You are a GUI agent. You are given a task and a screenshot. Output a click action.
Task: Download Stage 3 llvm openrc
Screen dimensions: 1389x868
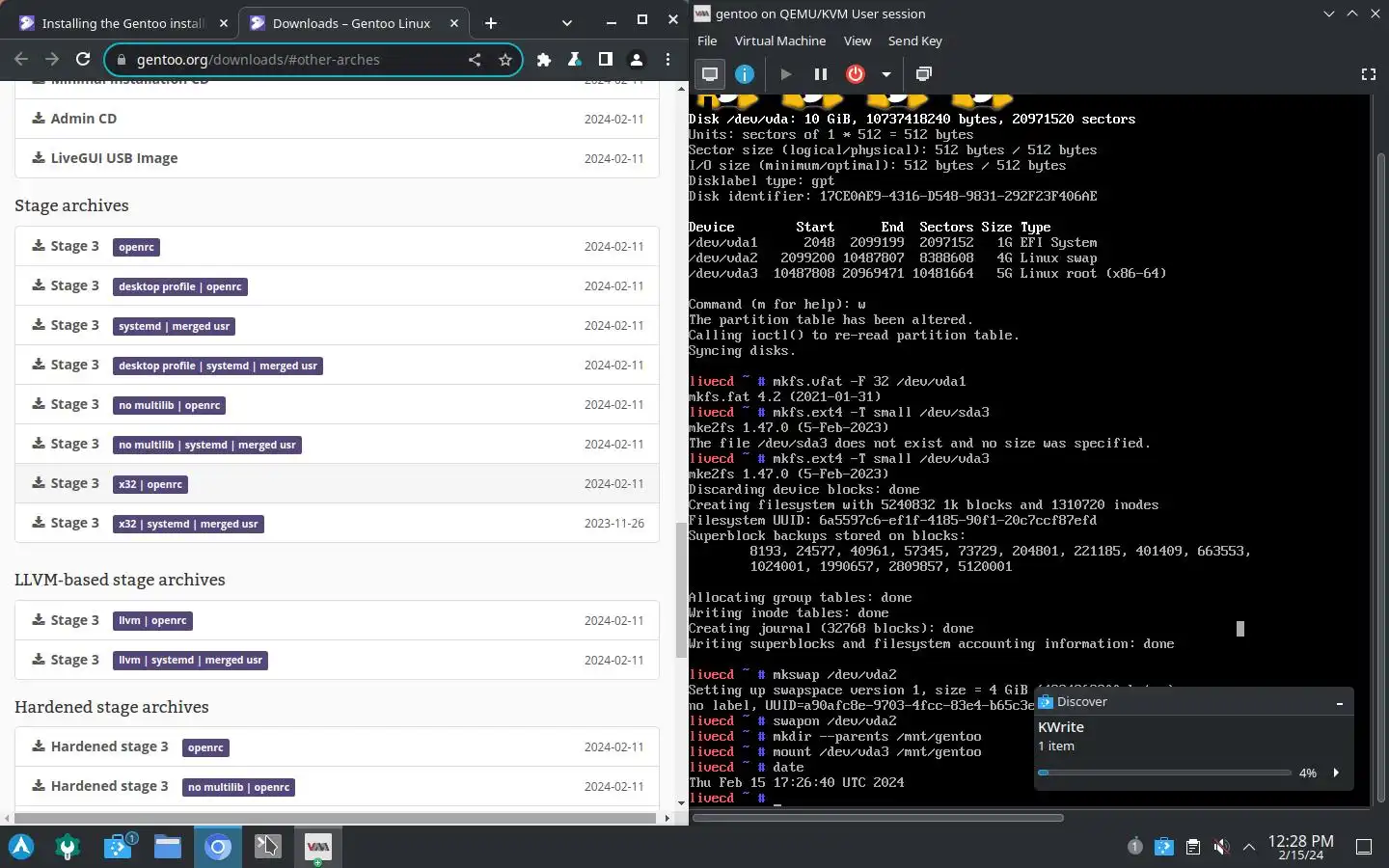[x=337, y=621]
